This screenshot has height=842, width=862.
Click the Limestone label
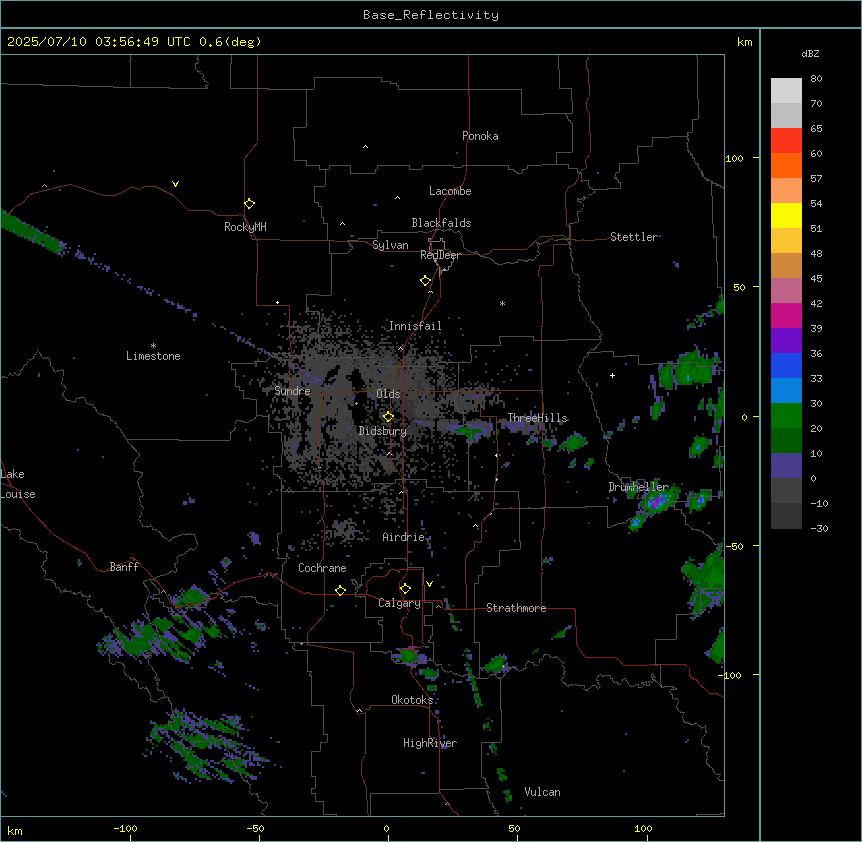pyautogui.click(x=153, y=356)
